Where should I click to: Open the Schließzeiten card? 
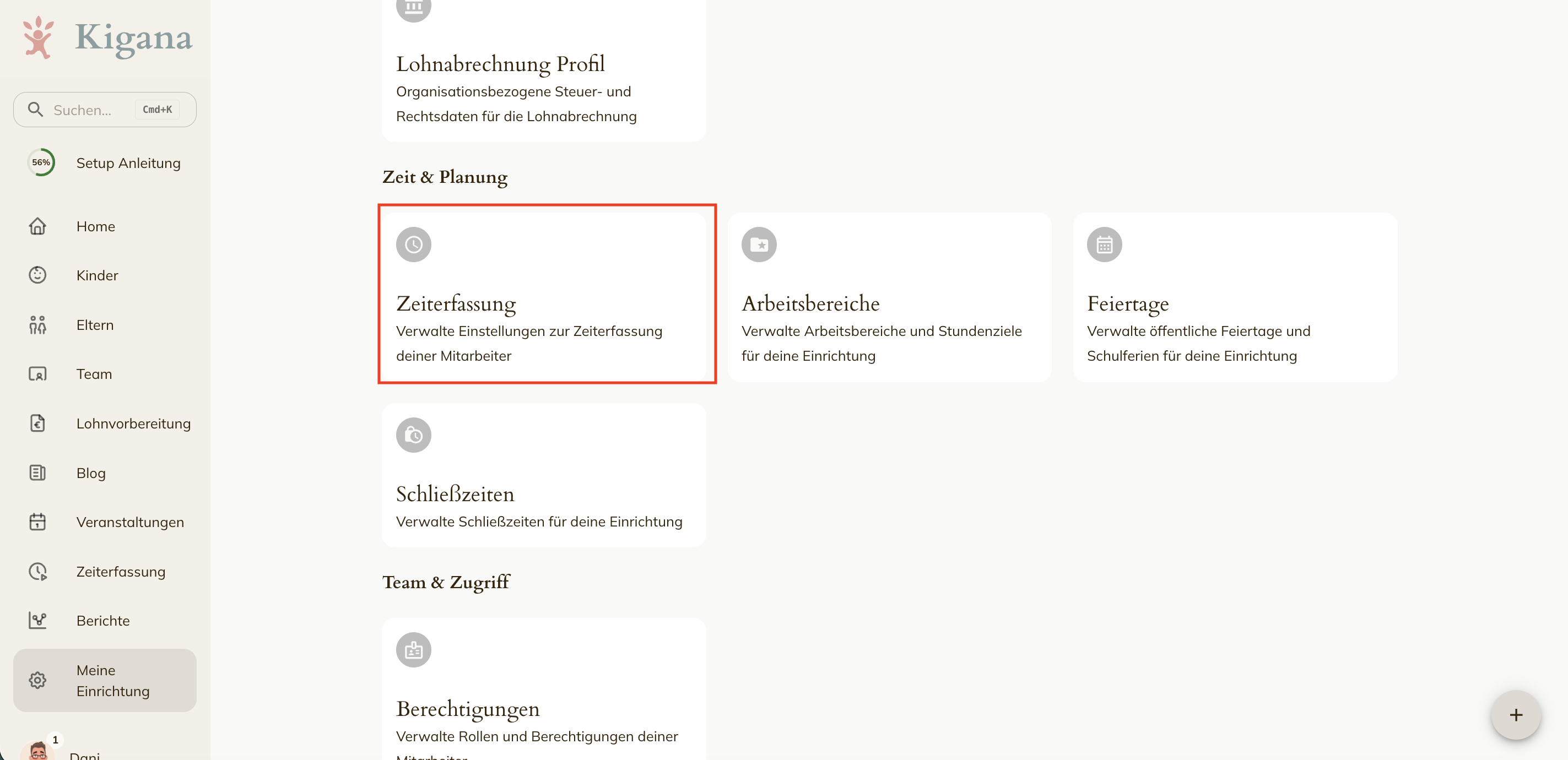pyautogui.click(x=544, y=475)
